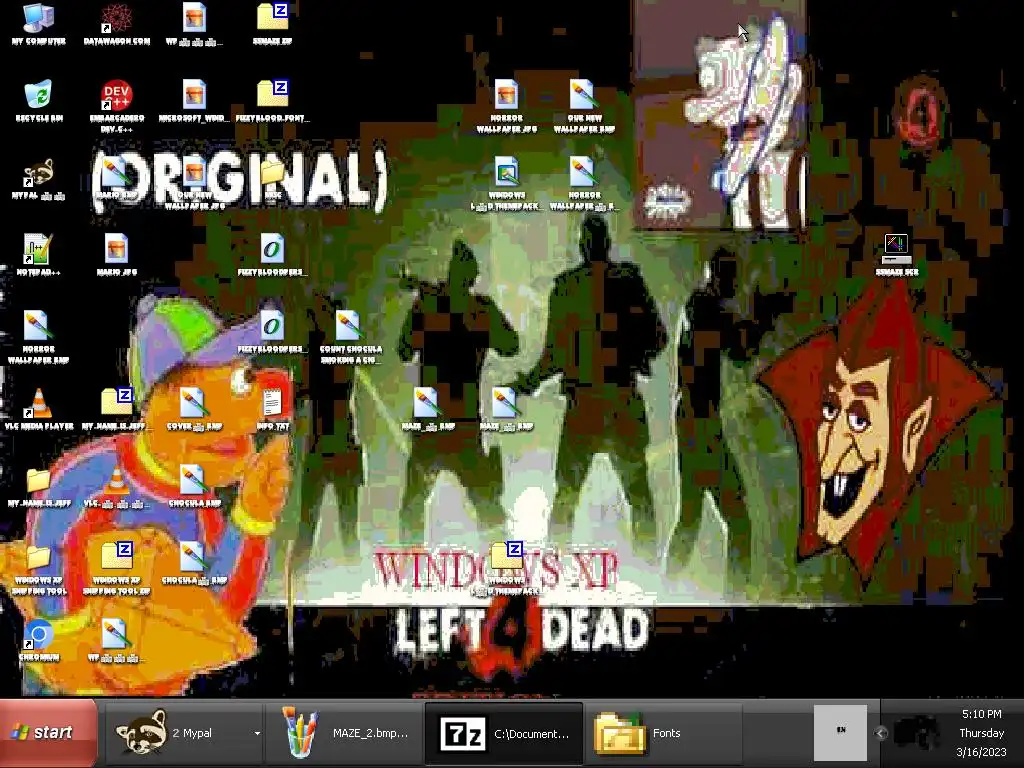This screenshot has width=1024, height=768.
Task: Launch the Chromium browser shortcut
Action: pos(39,640)
